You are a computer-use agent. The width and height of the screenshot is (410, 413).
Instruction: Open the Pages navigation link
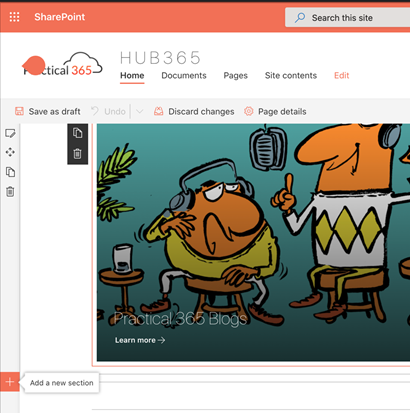click(236, 76)
